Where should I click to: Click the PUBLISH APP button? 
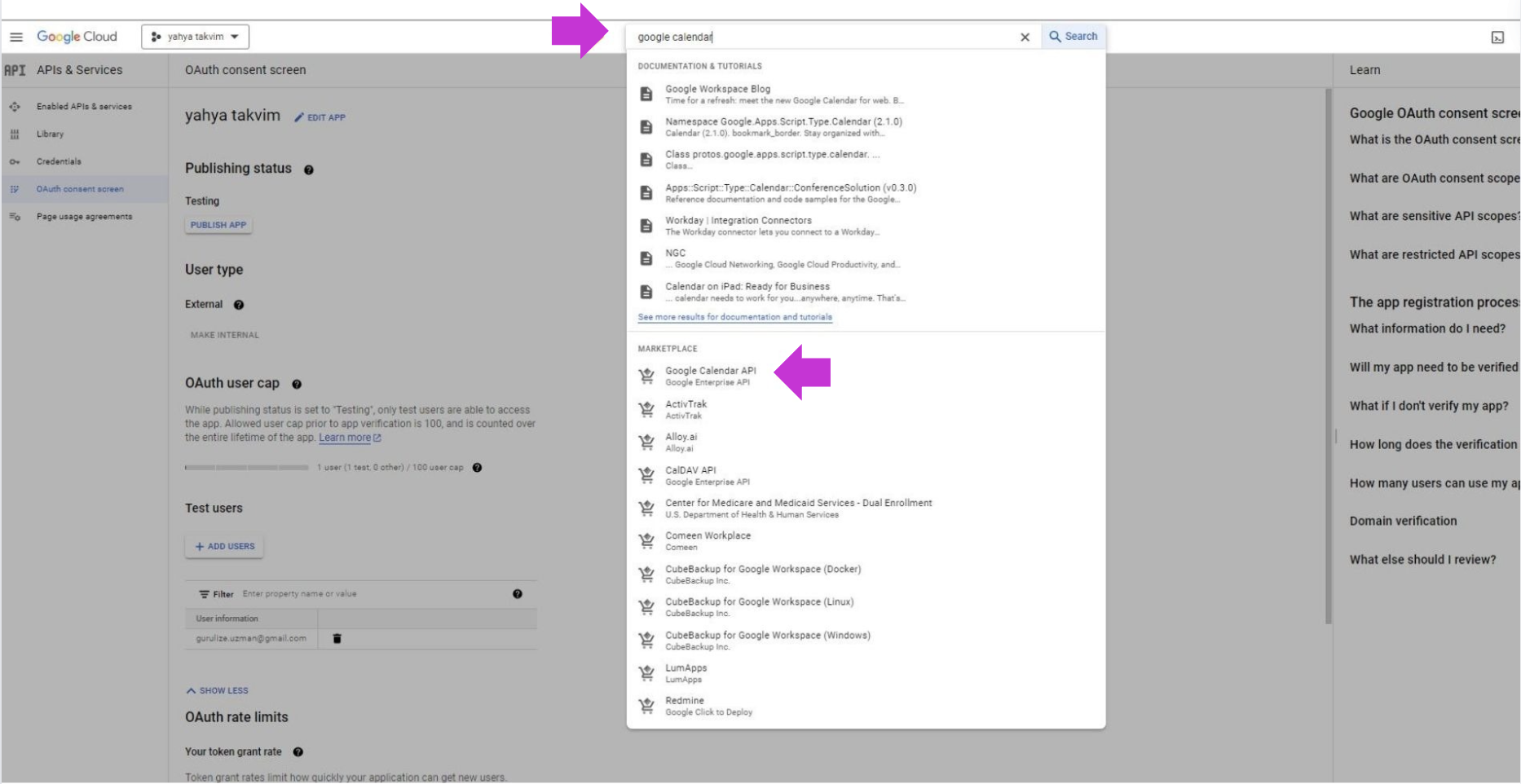(x=218, y=225)
